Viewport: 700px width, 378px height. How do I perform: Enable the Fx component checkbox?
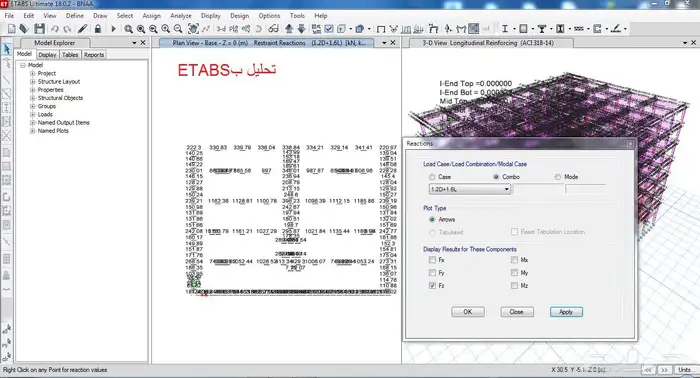432,260
